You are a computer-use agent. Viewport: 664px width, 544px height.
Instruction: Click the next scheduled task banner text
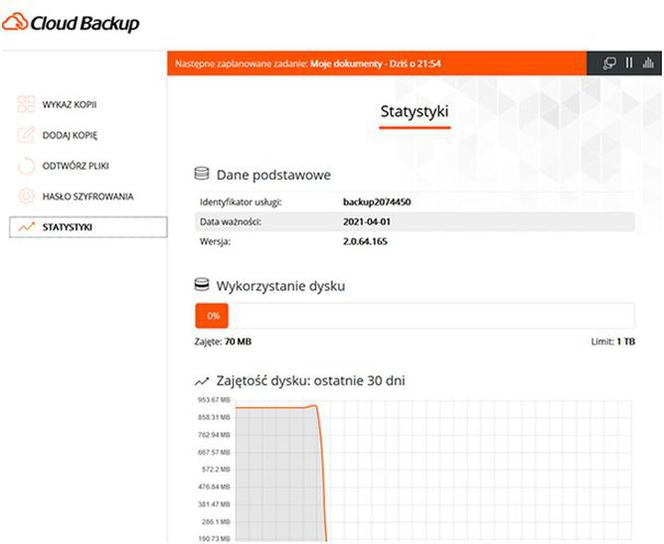(308, 64)
